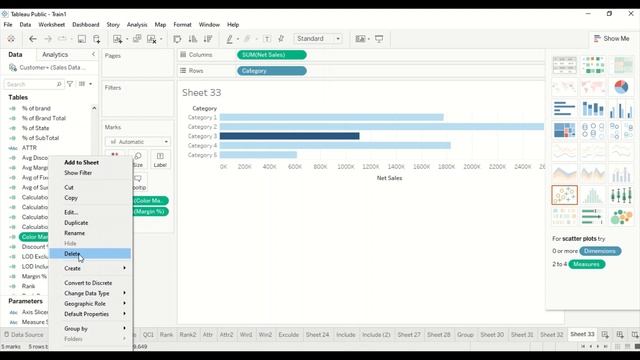Click the Show/Hide Cards toolbar icon

360,39
